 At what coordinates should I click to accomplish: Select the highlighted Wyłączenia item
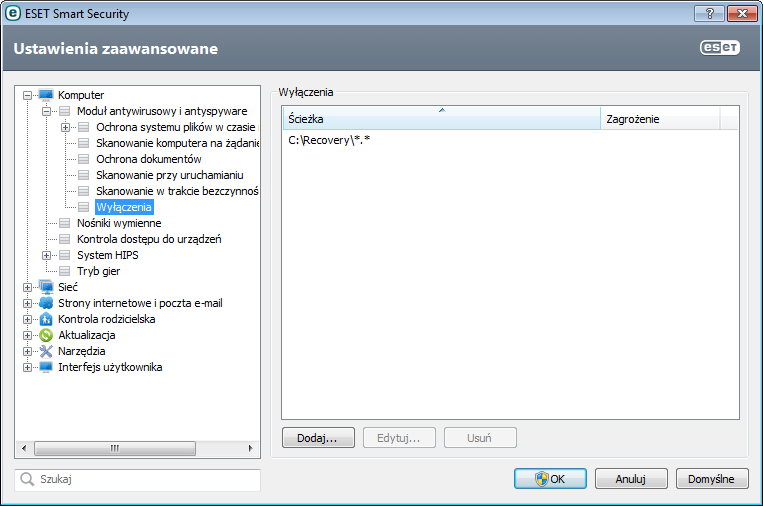click(124, 207)
